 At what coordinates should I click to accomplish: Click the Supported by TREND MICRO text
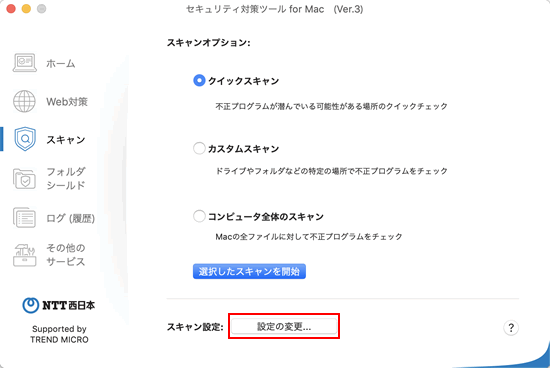[59, 334]
